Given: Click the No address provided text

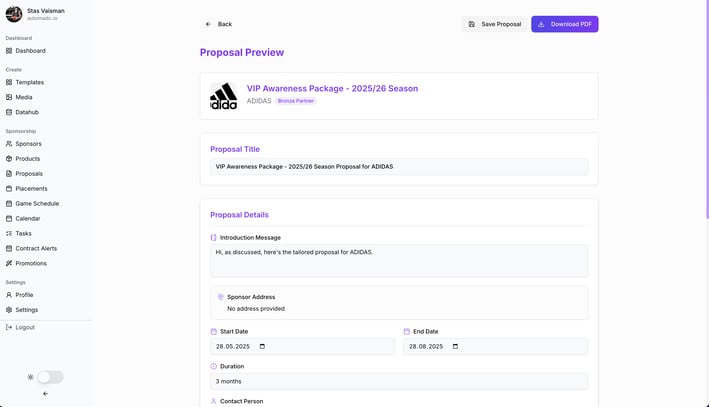Looking at the screenshot, I should (256, 309).
